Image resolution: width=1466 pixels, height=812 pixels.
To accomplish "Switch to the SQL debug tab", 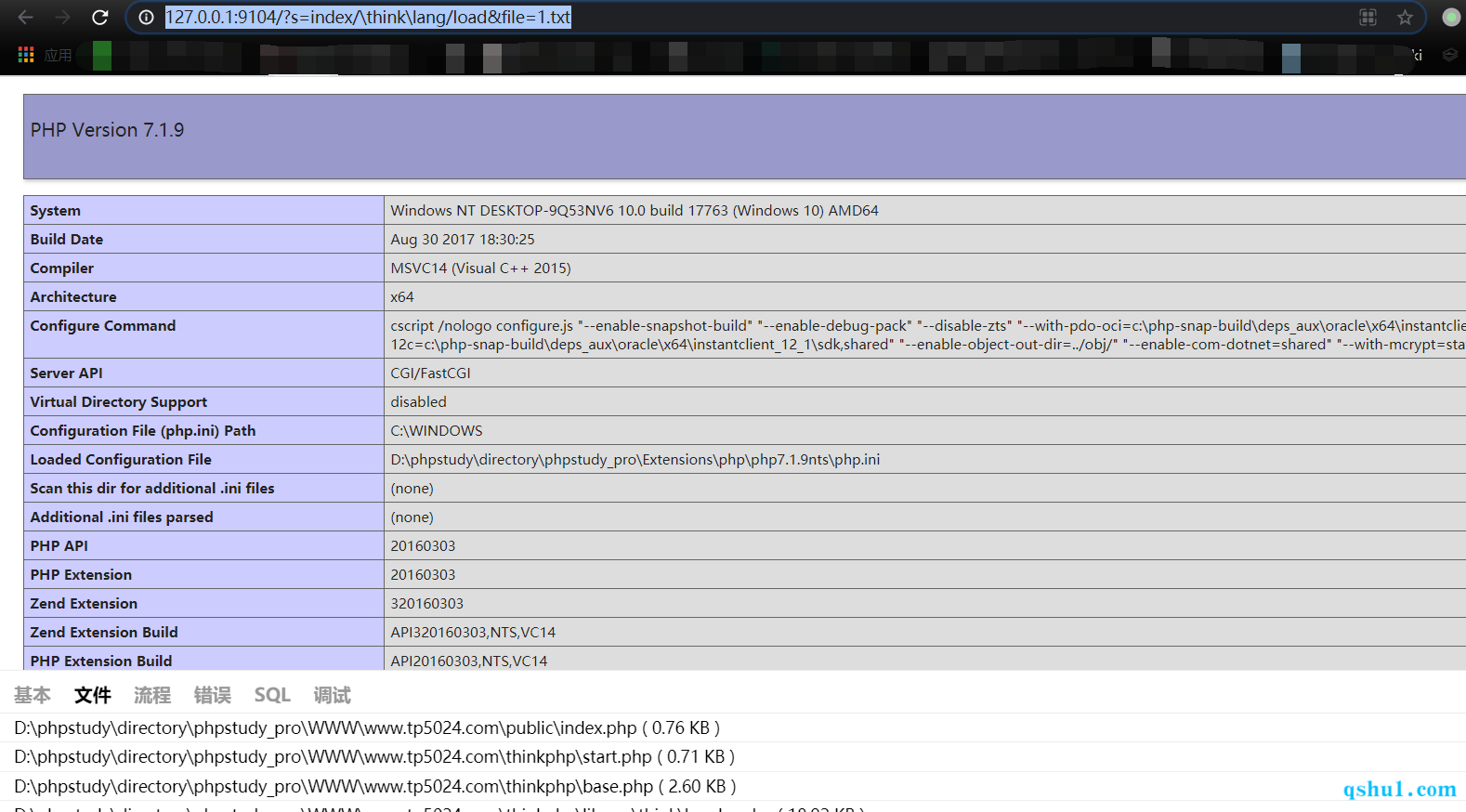I will [x=272, y=695].
